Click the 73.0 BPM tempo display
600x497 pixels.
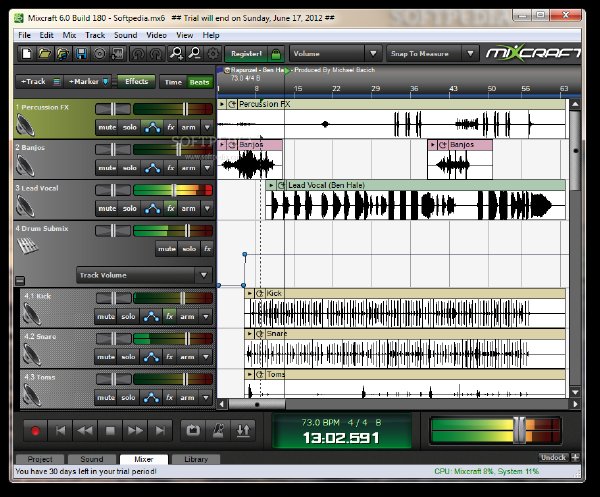pyautogui.click(x=320, y=422)
